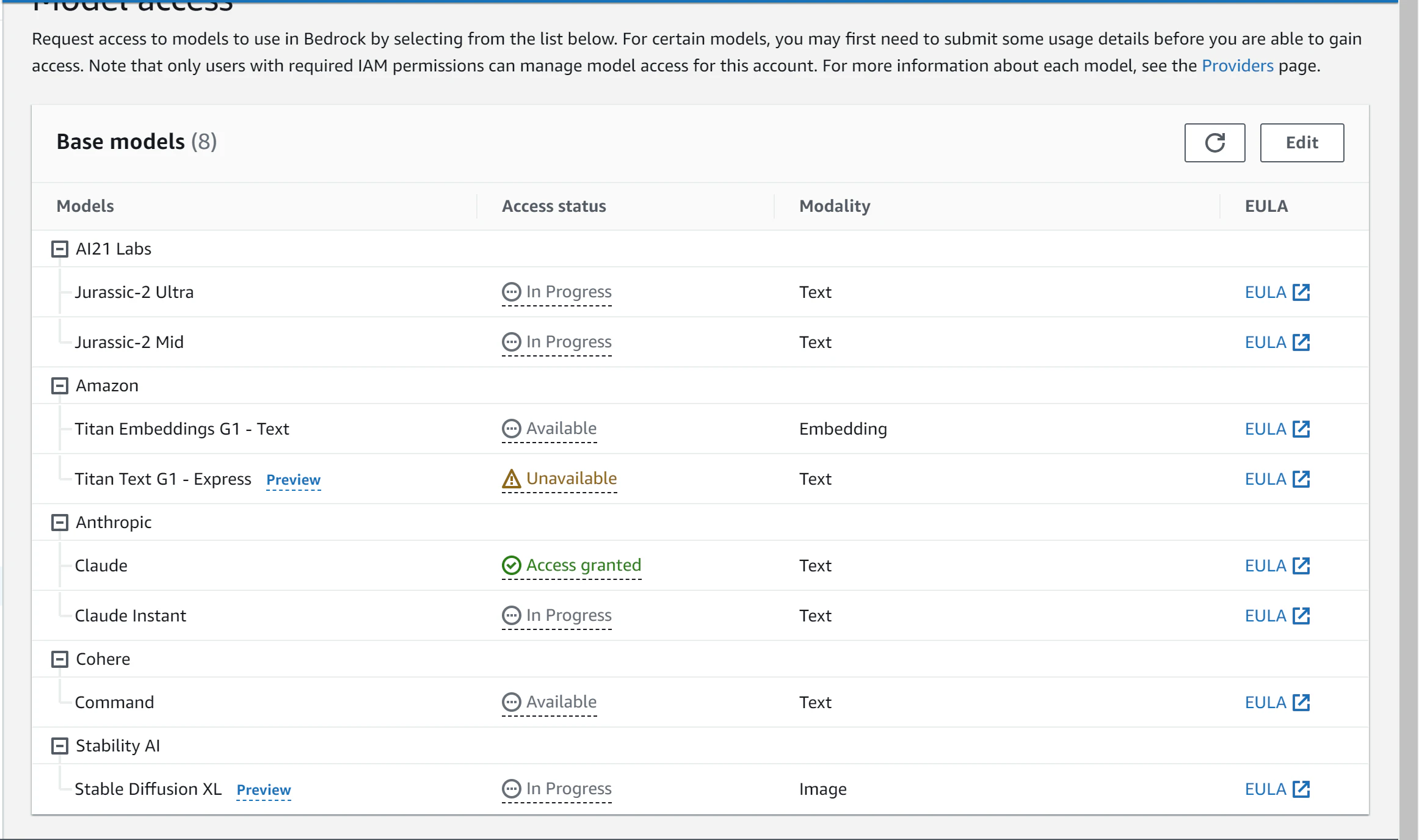Collapse the Cohere provider group

(x=59, y=659)
